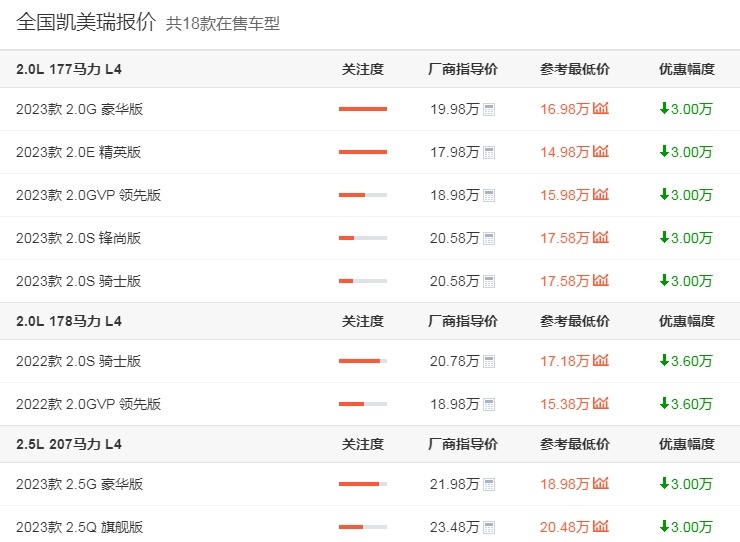The height and width of the screenshot is (542, 740).
Task: Open price trend chart icon next to 17.18万
Action: [x=601, y=360]
